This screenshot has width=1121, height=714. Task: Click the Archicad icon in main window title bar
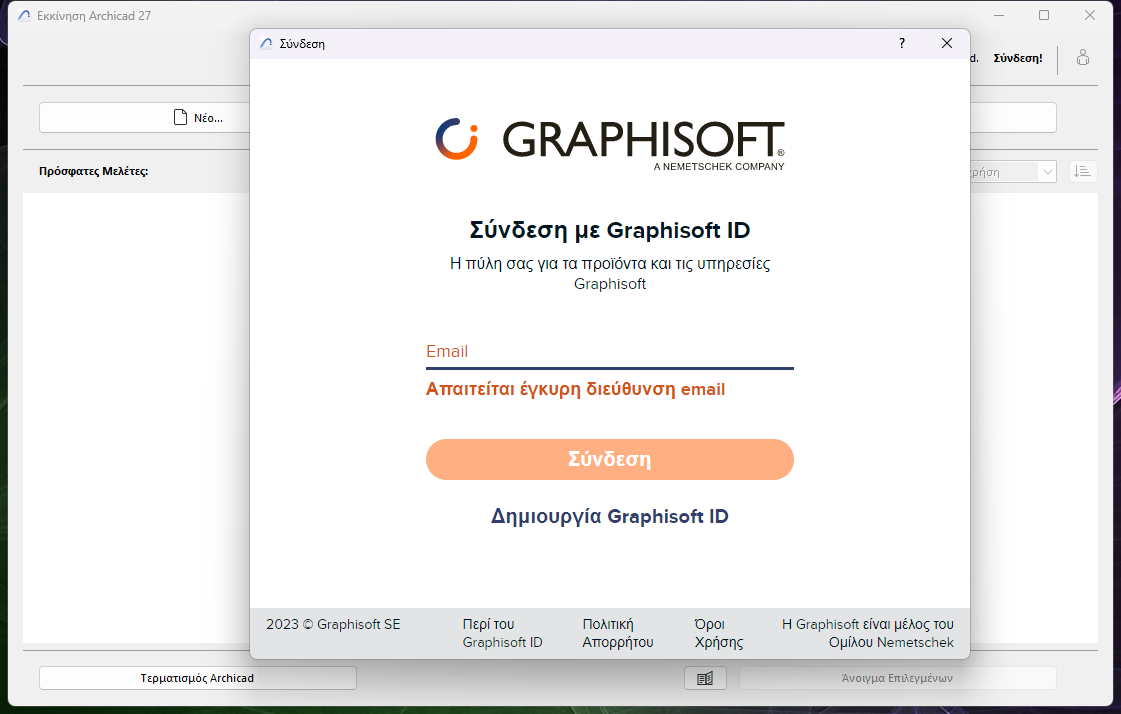[x=24, y=16]
